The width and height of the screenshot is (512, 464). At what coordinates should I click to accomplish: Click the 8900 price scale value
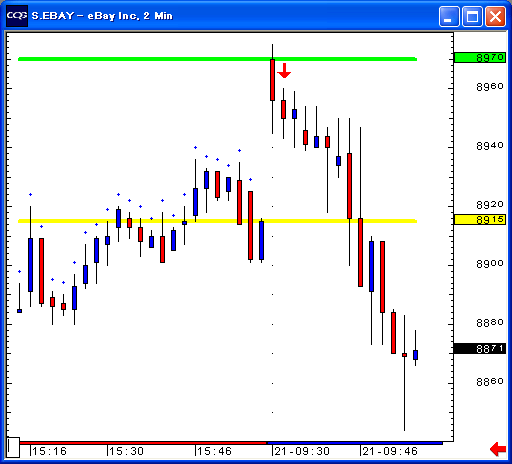click(490, 264)
